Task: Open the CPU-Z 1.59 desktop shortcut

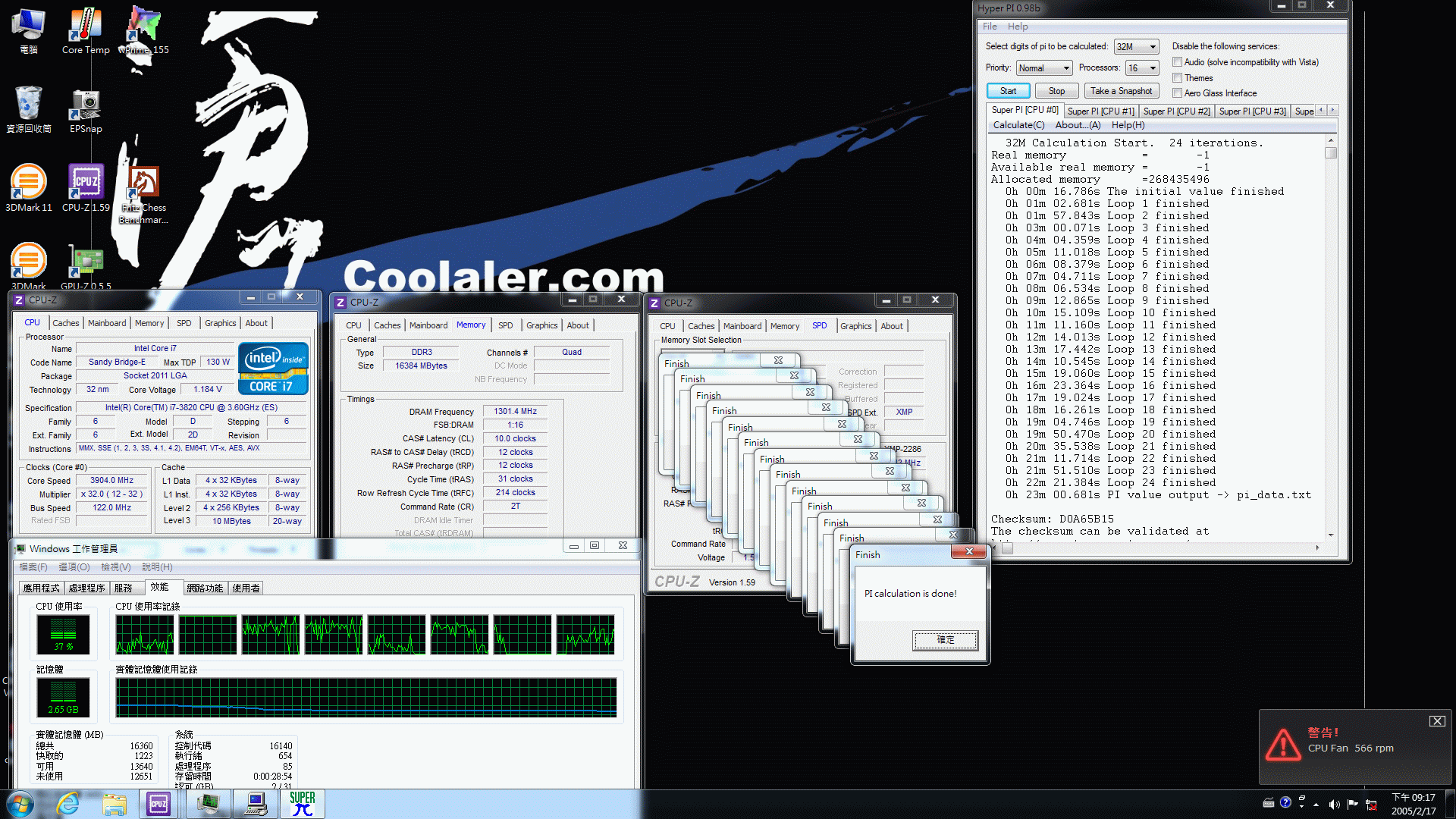Action: [86, 188]
